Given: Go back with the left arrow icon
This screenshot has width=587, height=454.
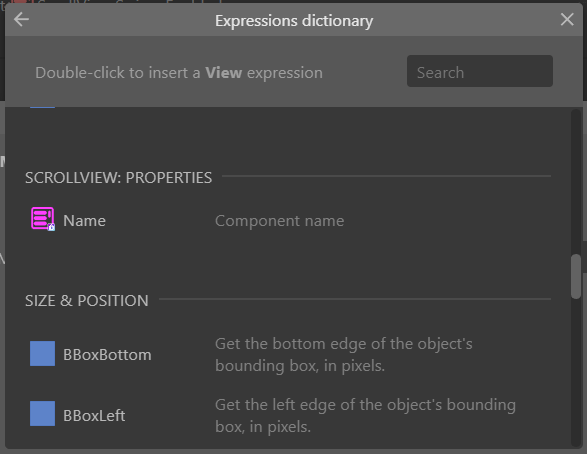Looking at the screenshot, I should [x=21, y=19].
